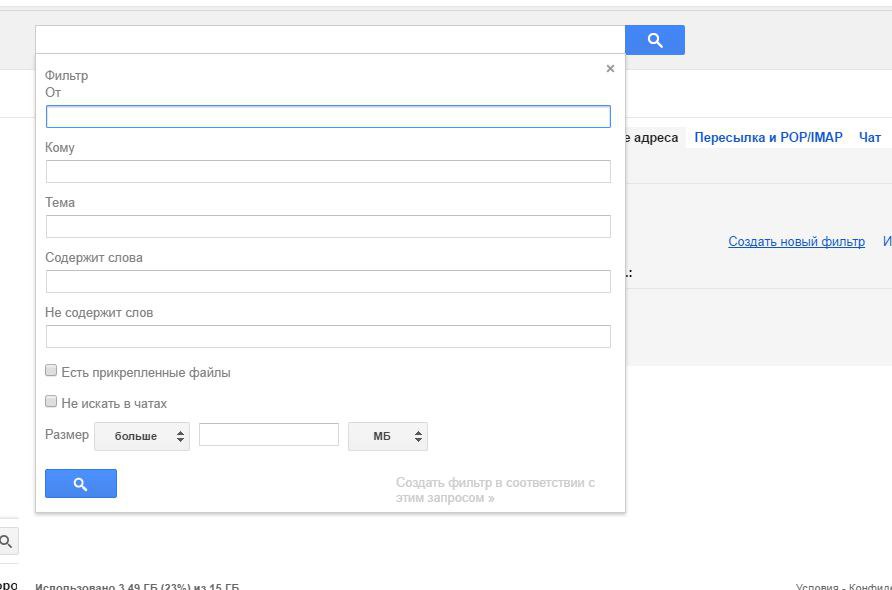Click into the Кому recipient field
This screenshot has height=590, width=892.
tap(328, 172)
